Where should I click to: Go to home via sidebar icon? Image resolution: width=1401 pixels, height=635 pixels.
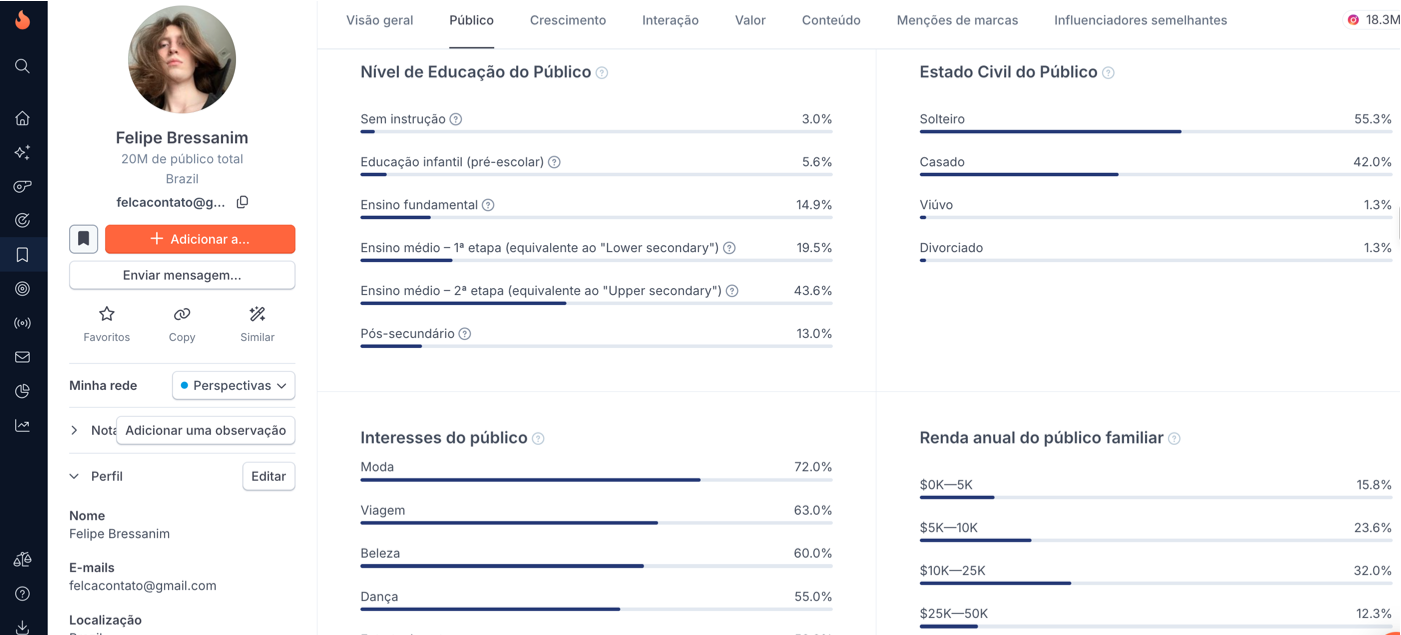pos(22,118)
